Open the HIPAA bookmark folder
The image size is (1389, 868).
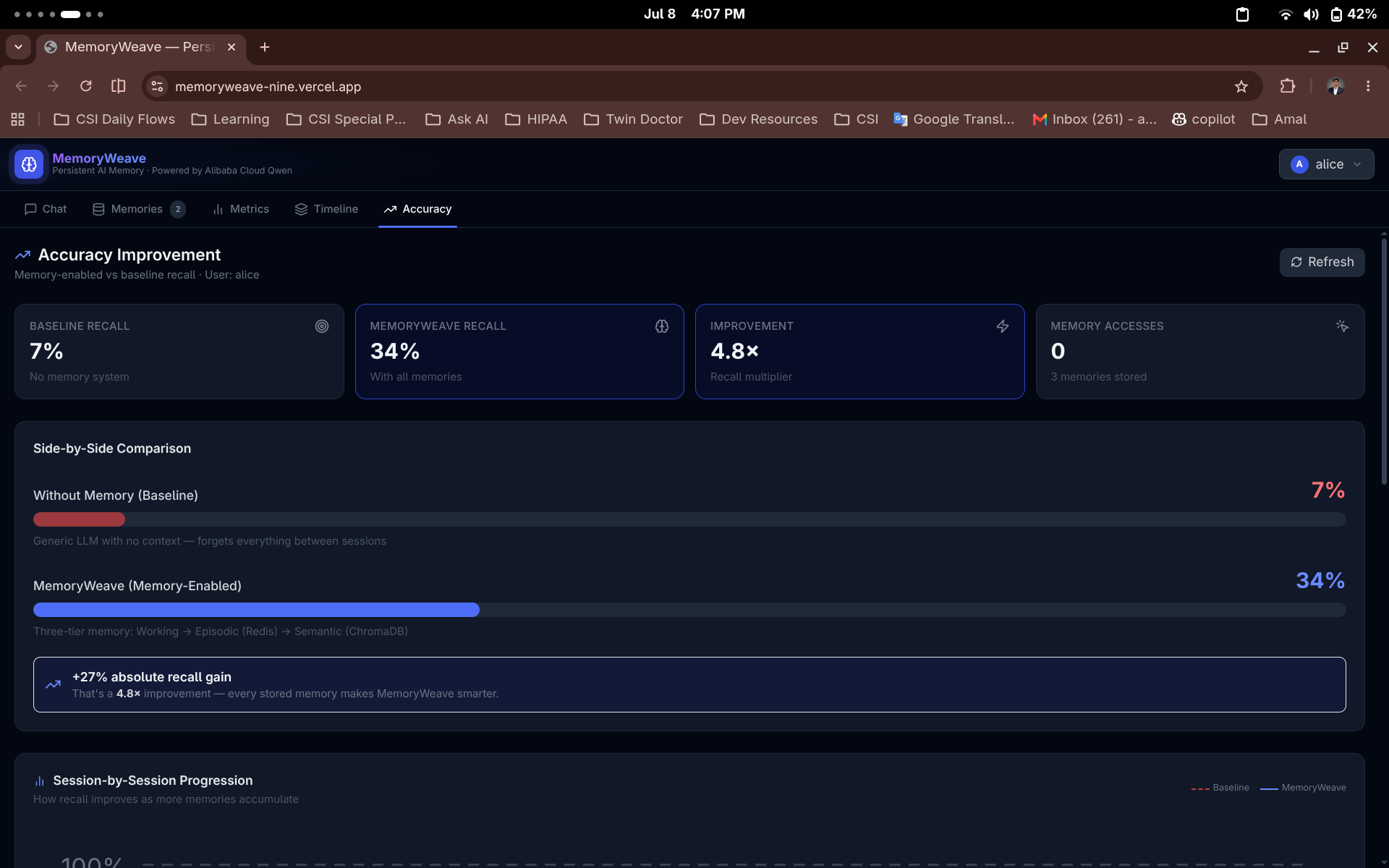click(535, 119)
